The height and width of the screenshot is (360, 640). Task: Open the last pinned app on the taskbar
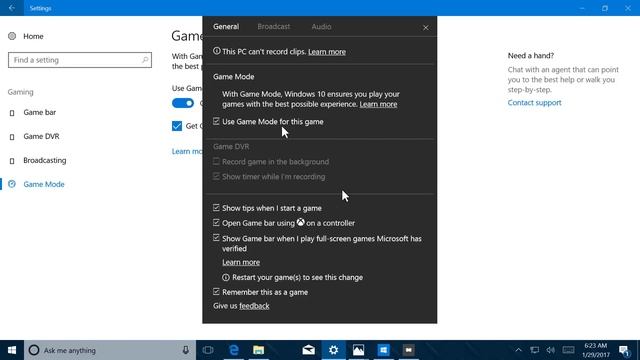[x=408, y=350]
